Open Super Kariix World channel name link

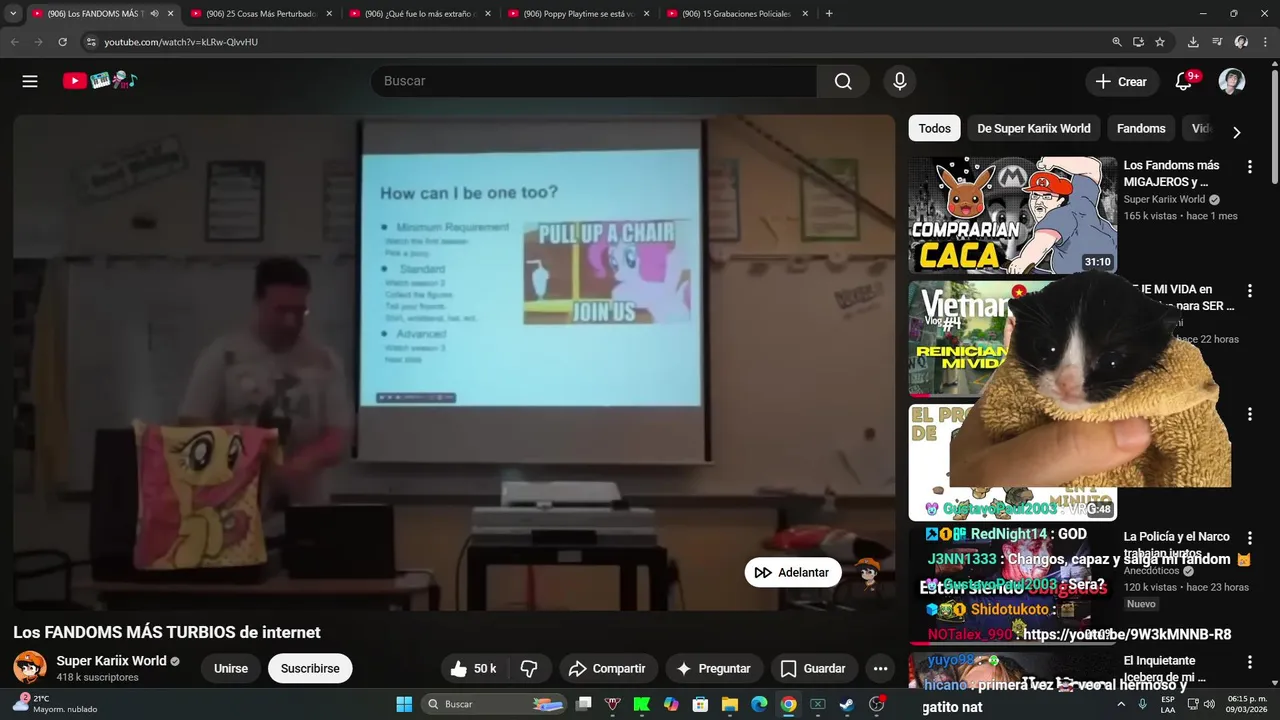click(x=111, y=660)
